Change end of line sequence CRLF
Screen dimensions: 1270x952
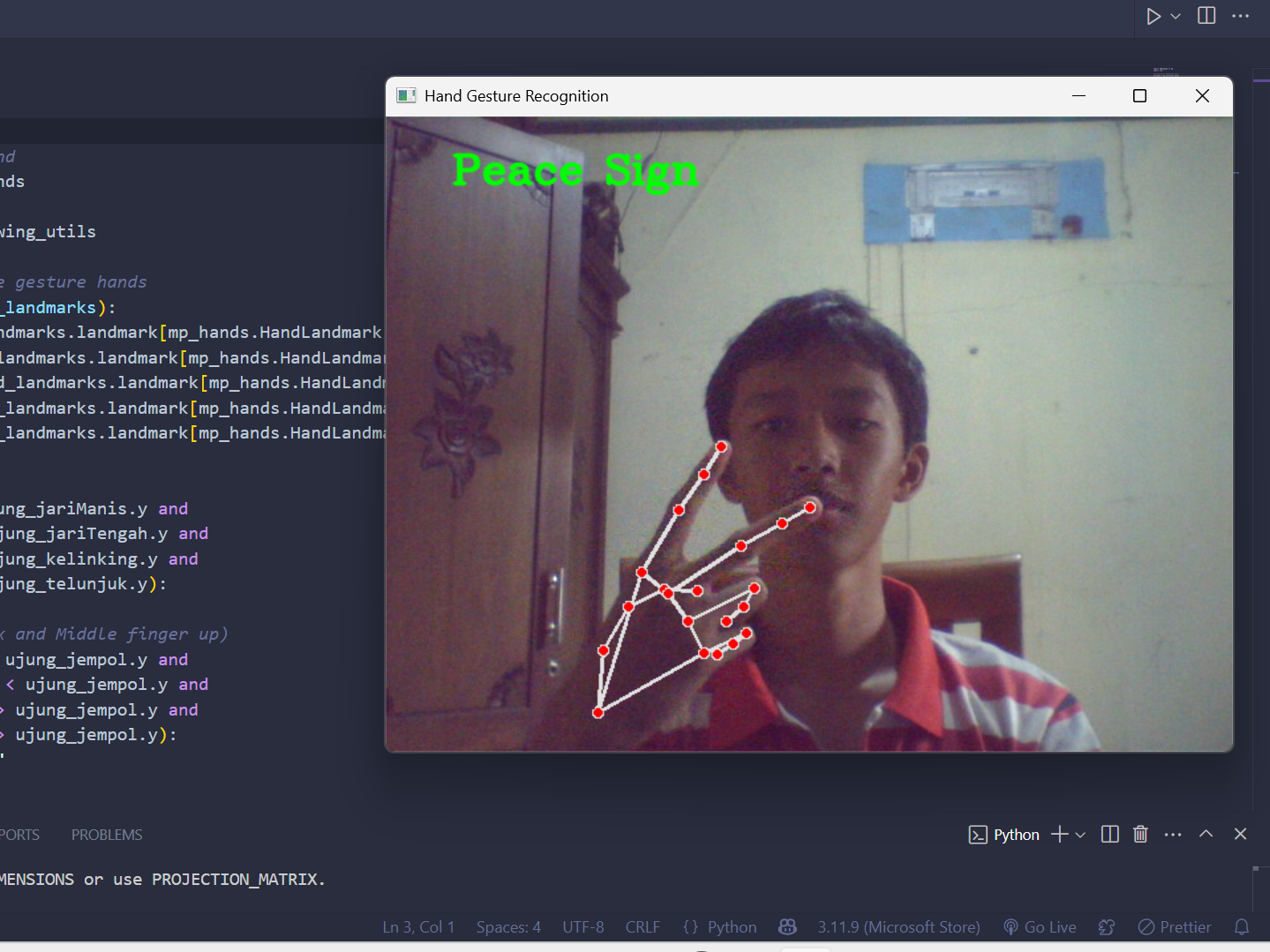643,927
